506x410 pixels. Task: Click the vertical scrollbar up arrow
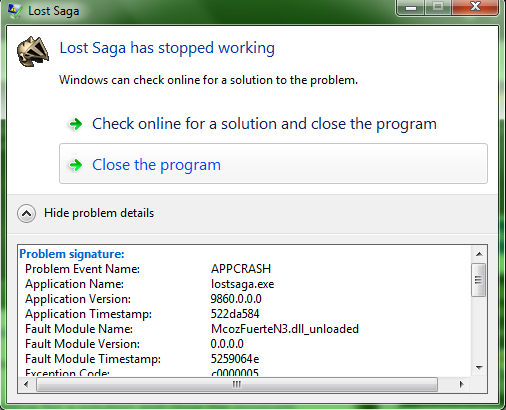tap(479, 254)
